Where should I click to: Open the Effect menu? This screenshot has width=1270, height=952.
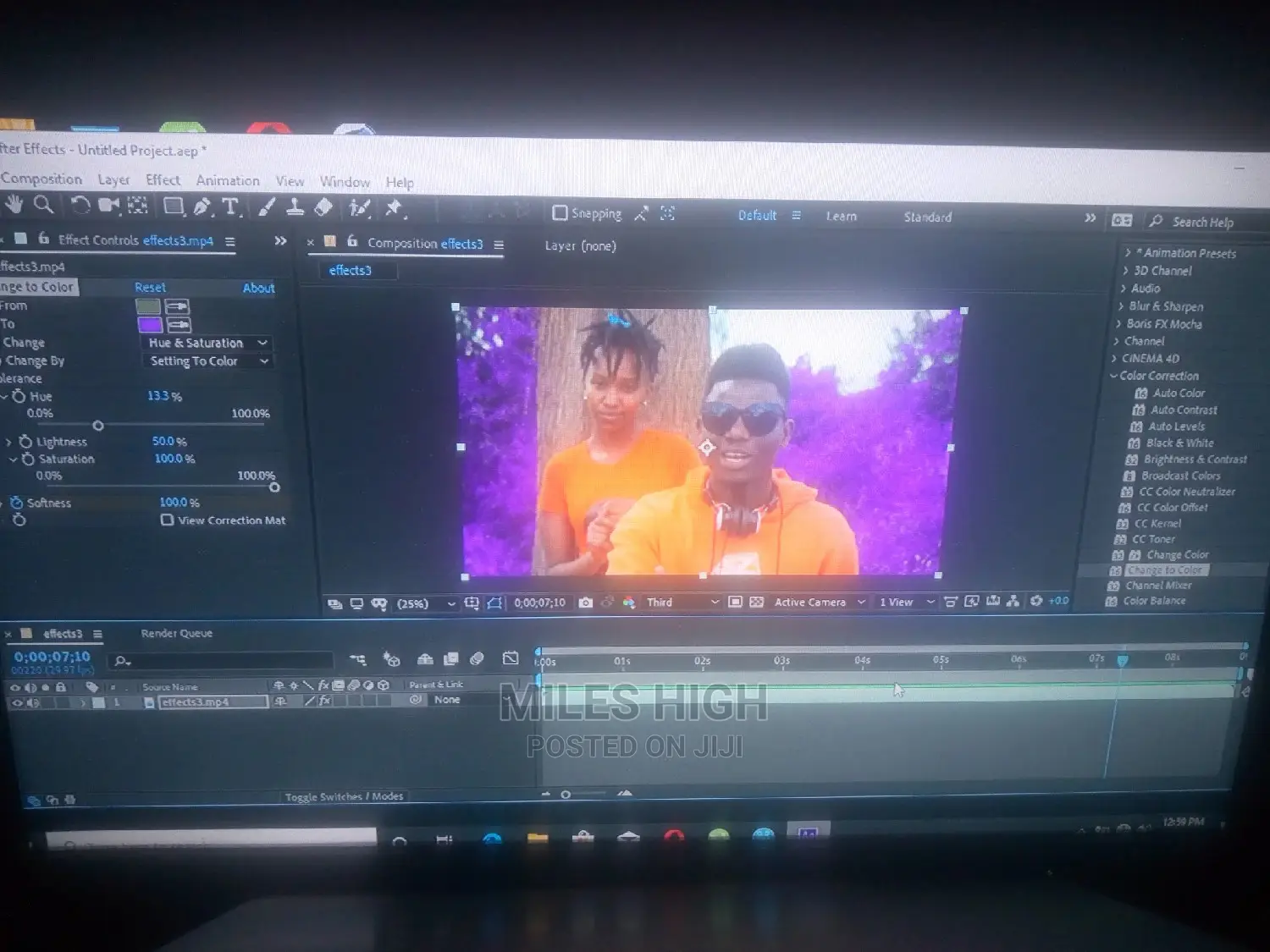click(x=163, y=179)
